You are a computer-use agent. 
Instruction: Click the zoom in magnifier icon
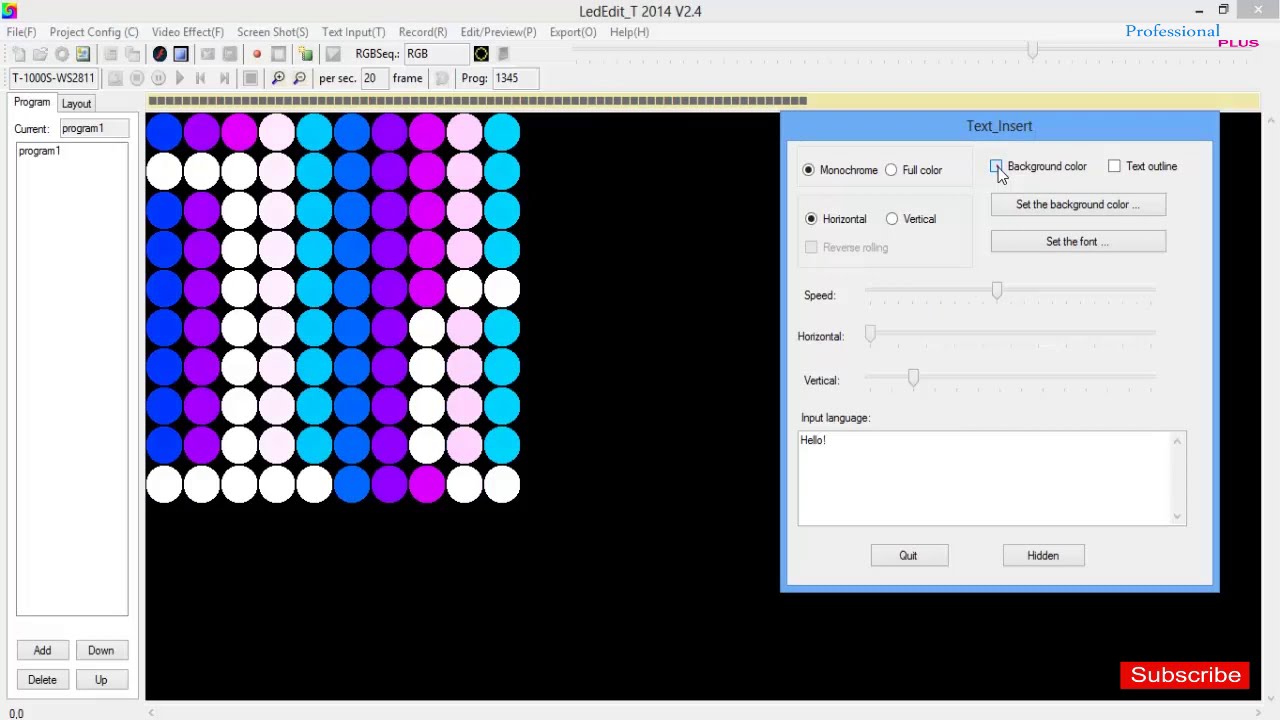pyautogui.click(x=278, y=78)
